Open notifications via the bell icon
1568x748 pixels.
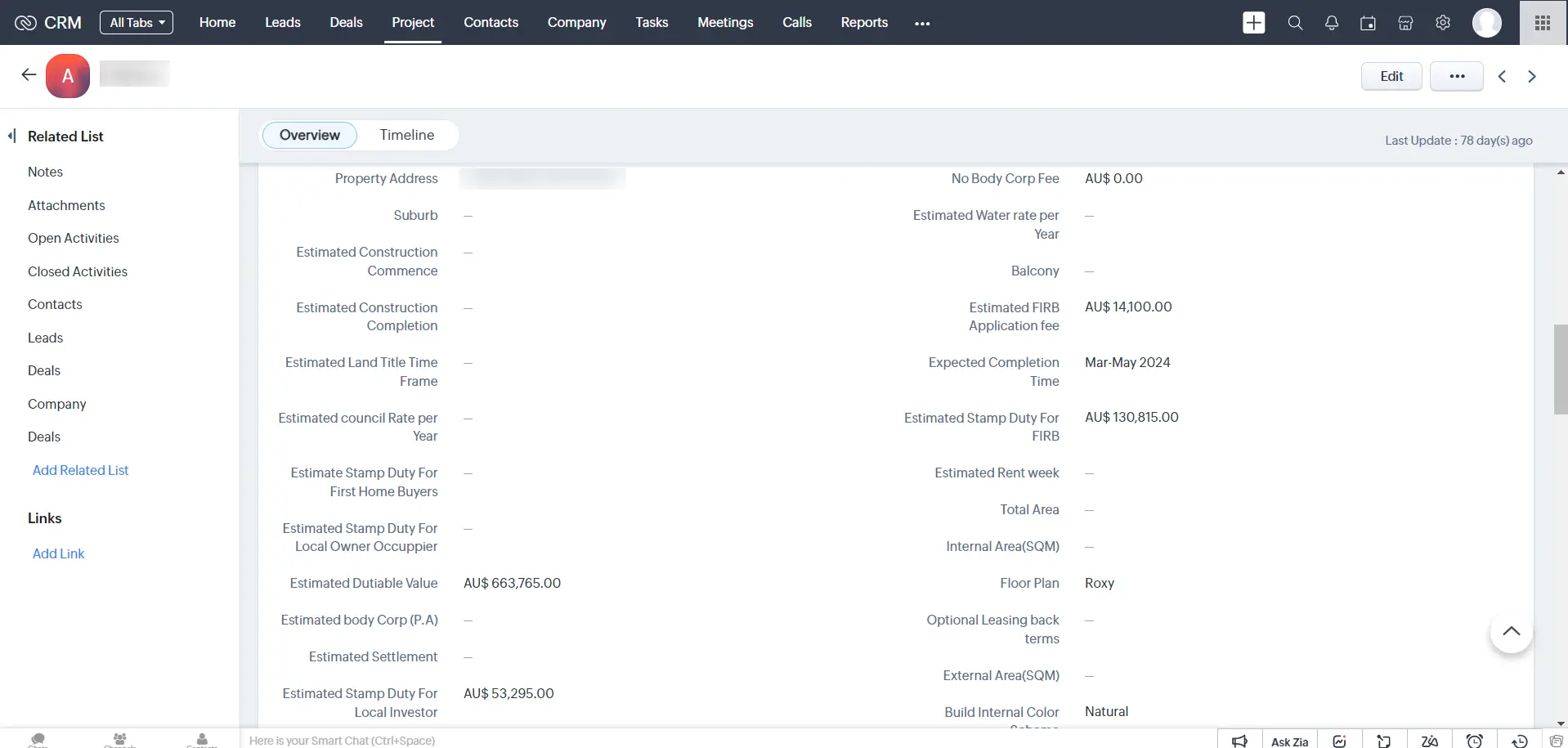[1331, 22]
